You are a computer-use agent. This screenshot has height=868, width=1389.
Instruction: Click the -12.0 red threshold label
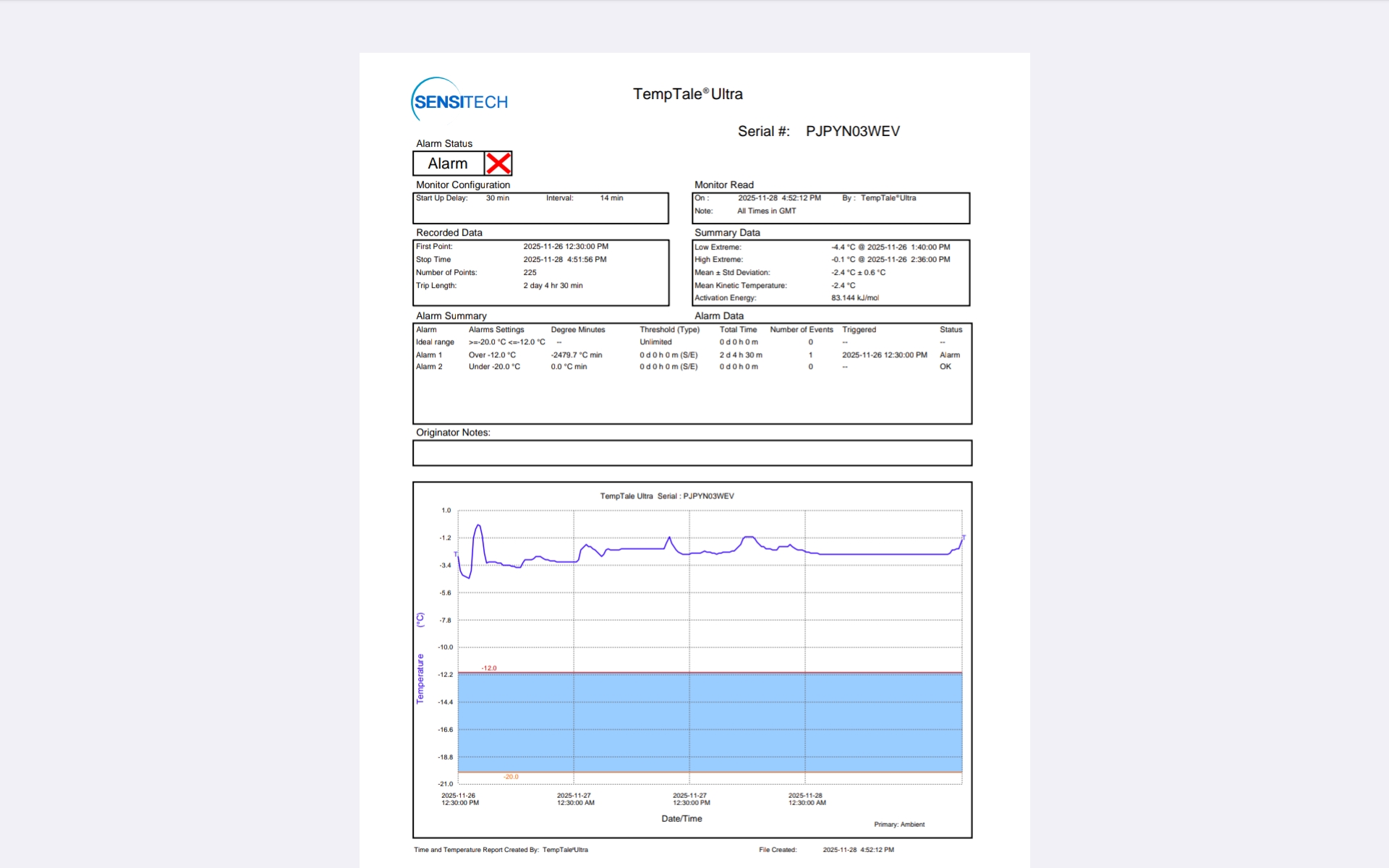point(489,668)
